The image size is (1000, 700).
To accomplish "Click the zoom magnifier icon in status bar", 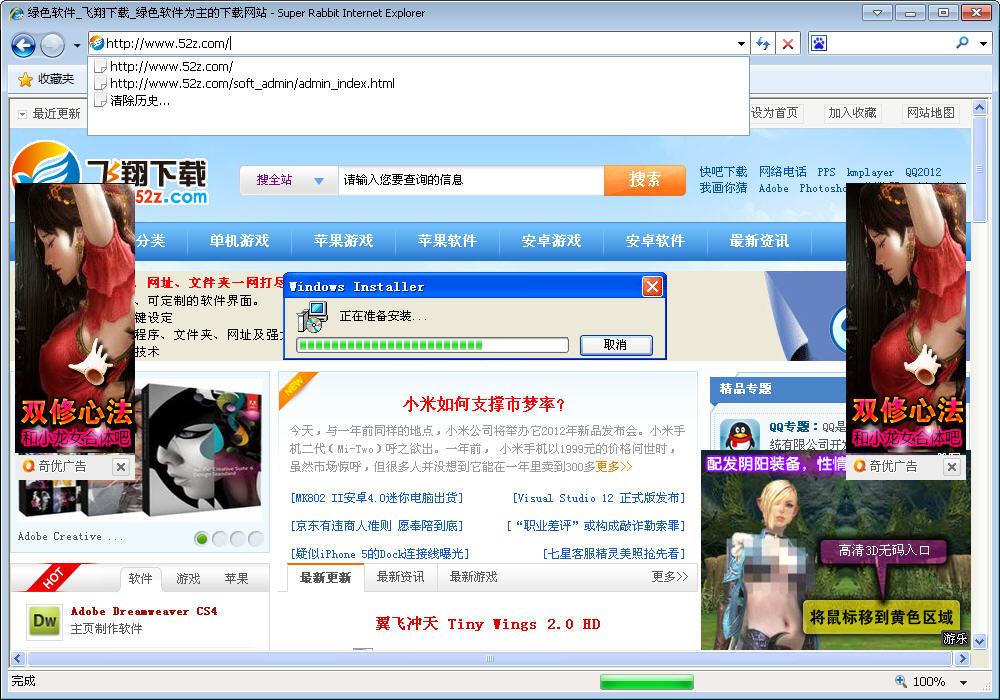I will (901, 682).
